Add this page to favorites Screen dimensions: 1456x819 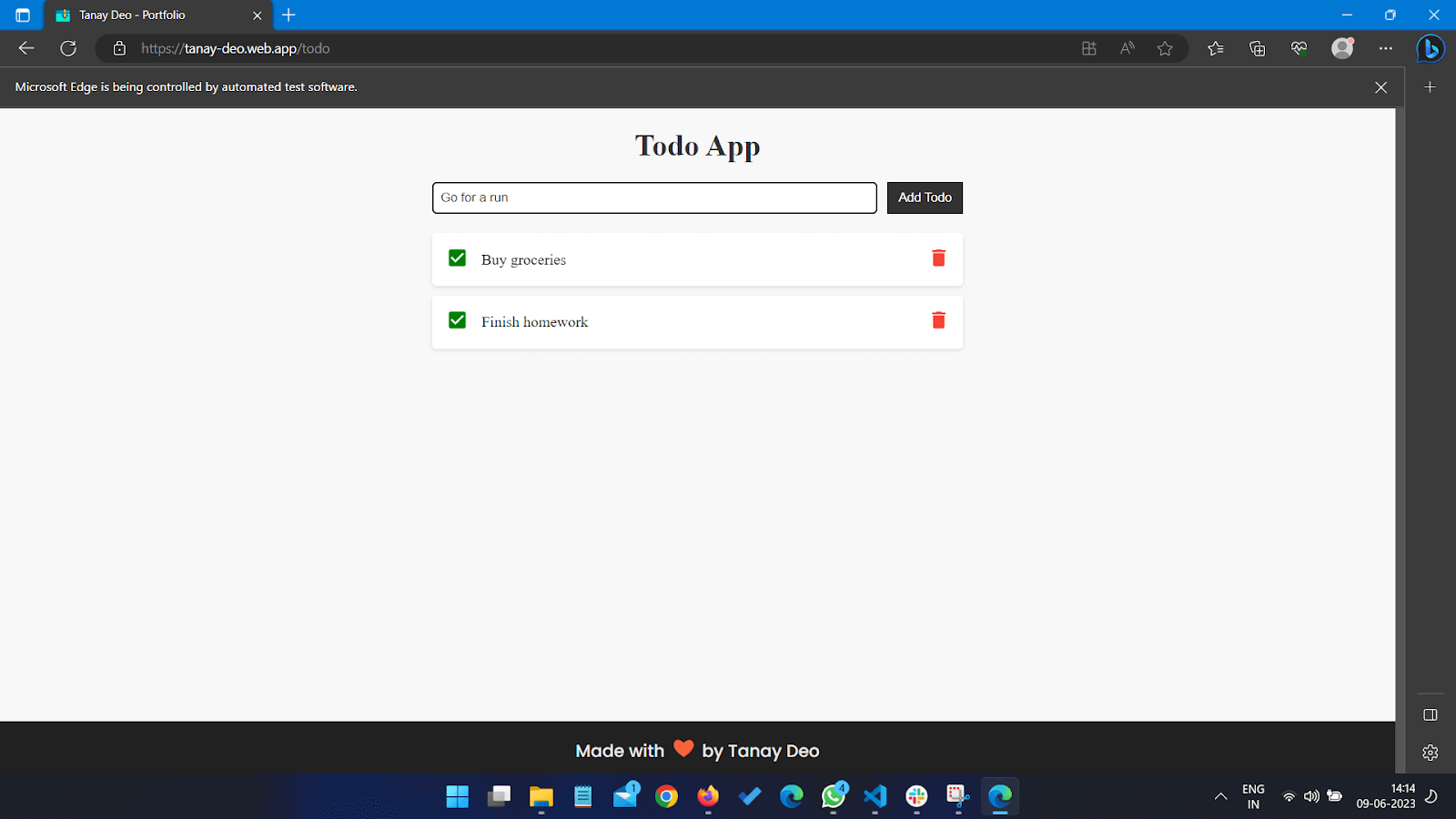pyautogui.click(x=1166, y=48)
